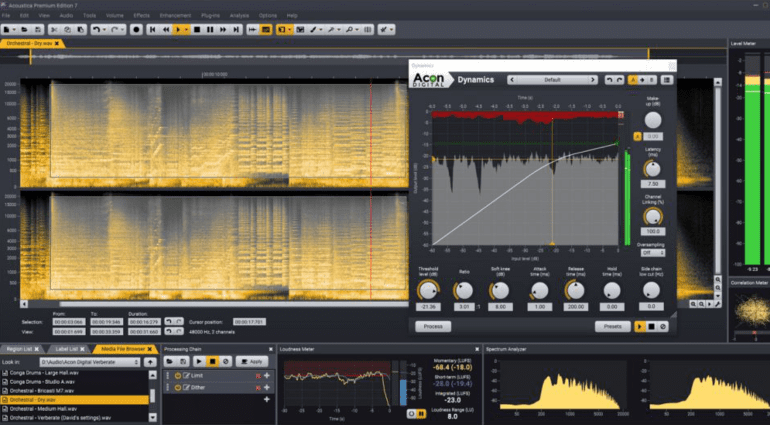Click the Undo arrow in the main toolbar

point(97,29)
